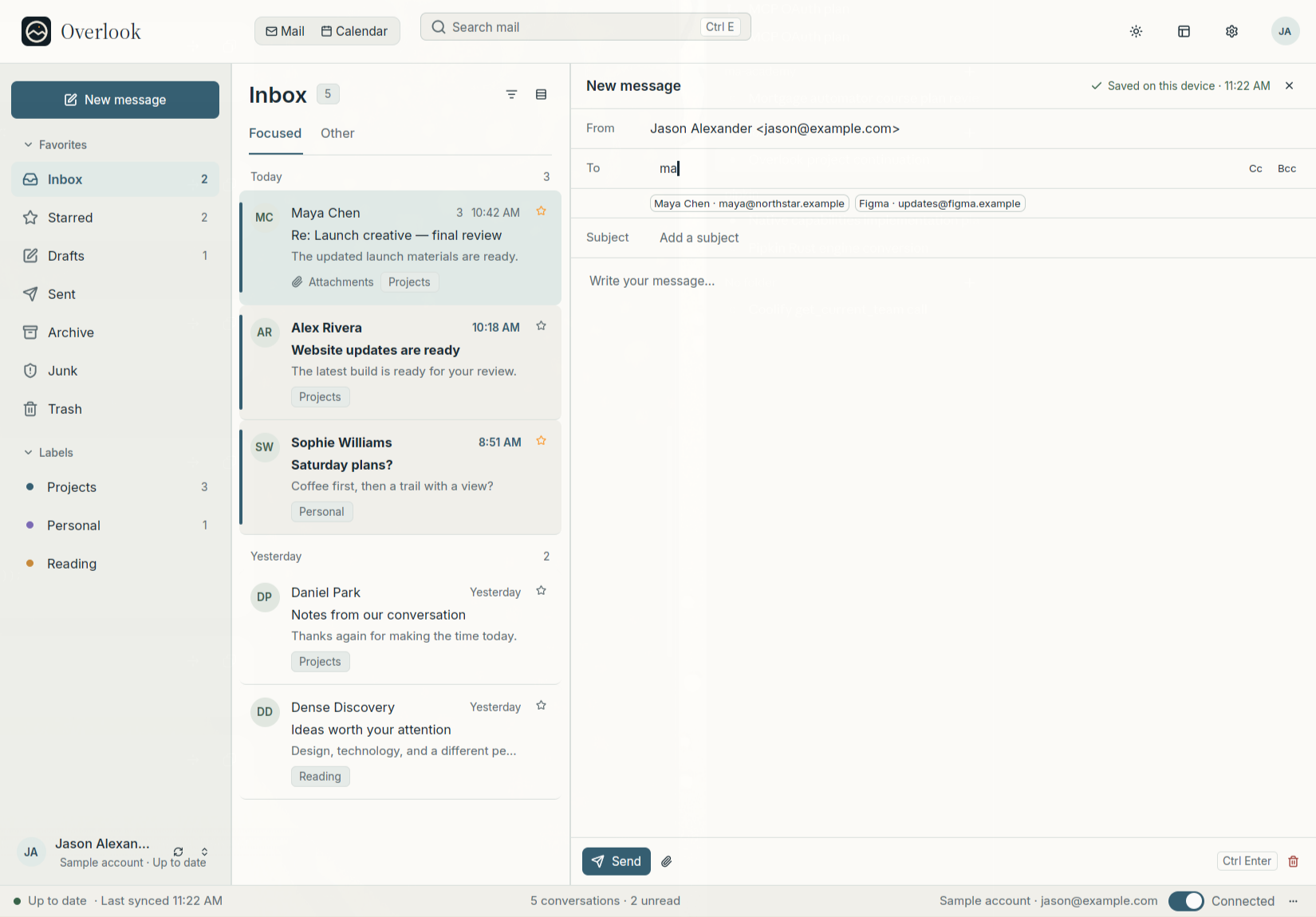Open the Trash folder

point(115,409)
